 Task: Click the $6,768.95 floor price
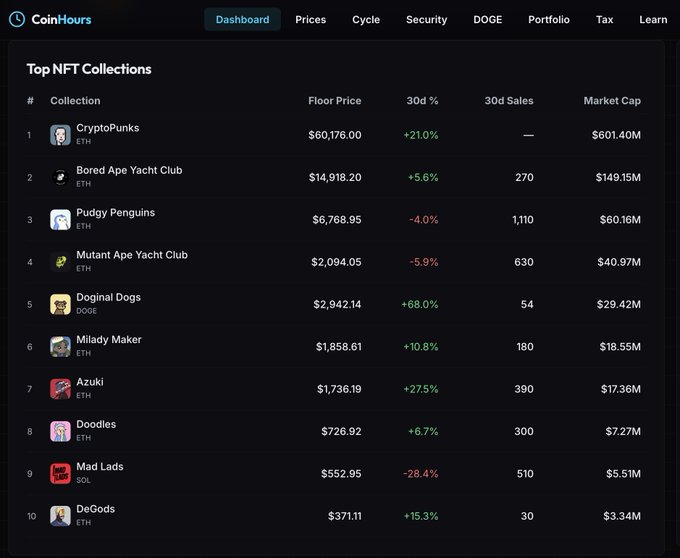(337, 220)
